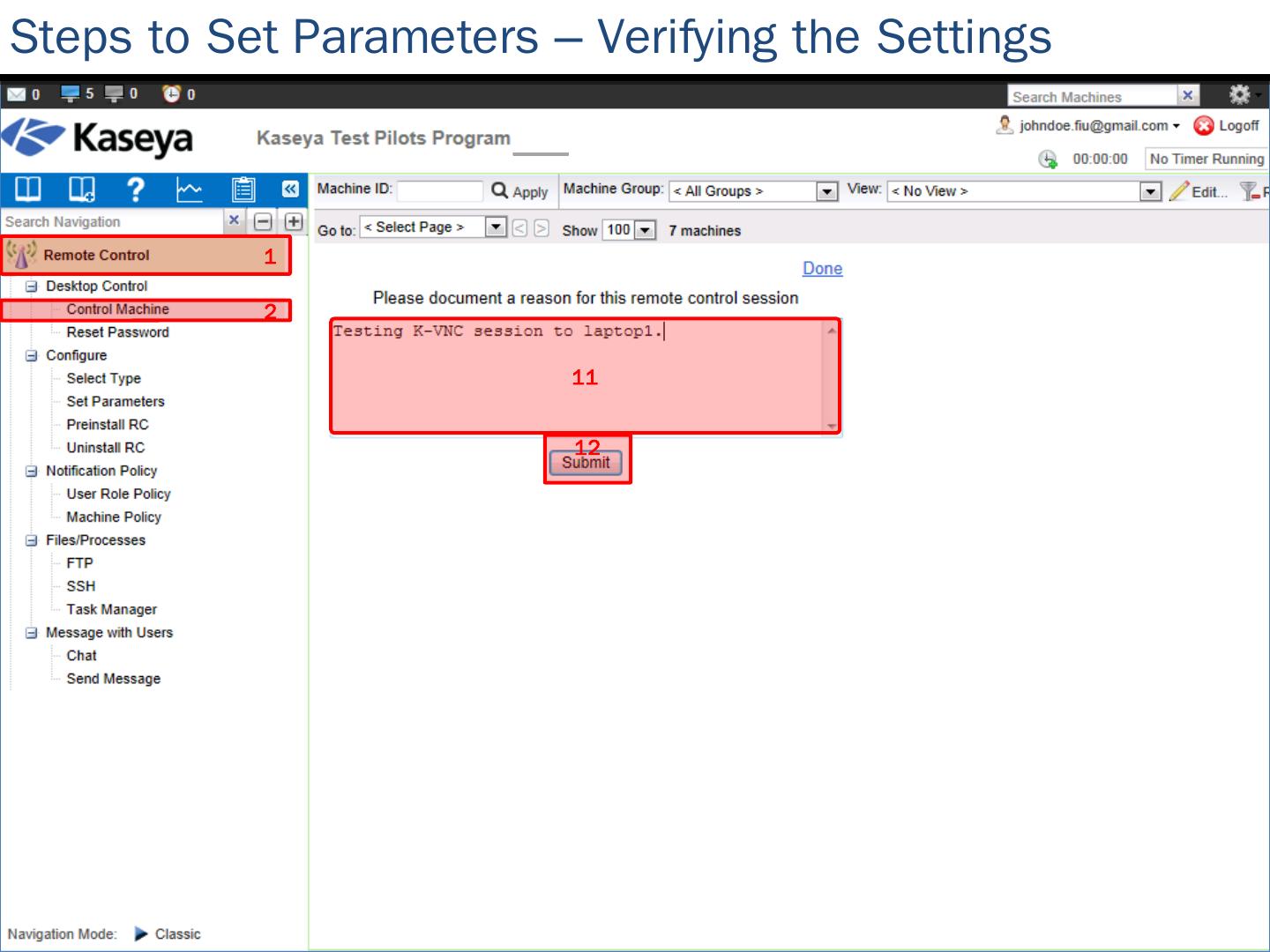Click the Done link
Viewport: 1270px width, 952px height.
tap(822, 269)
